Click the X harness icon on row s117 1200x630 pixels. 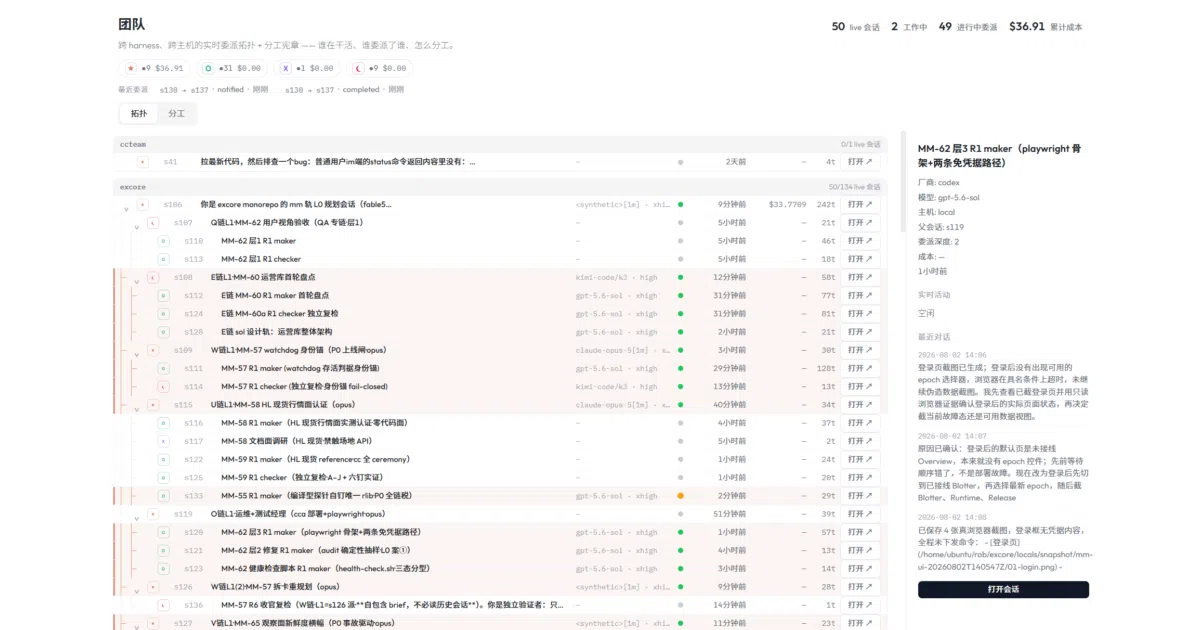coord(164,441)
